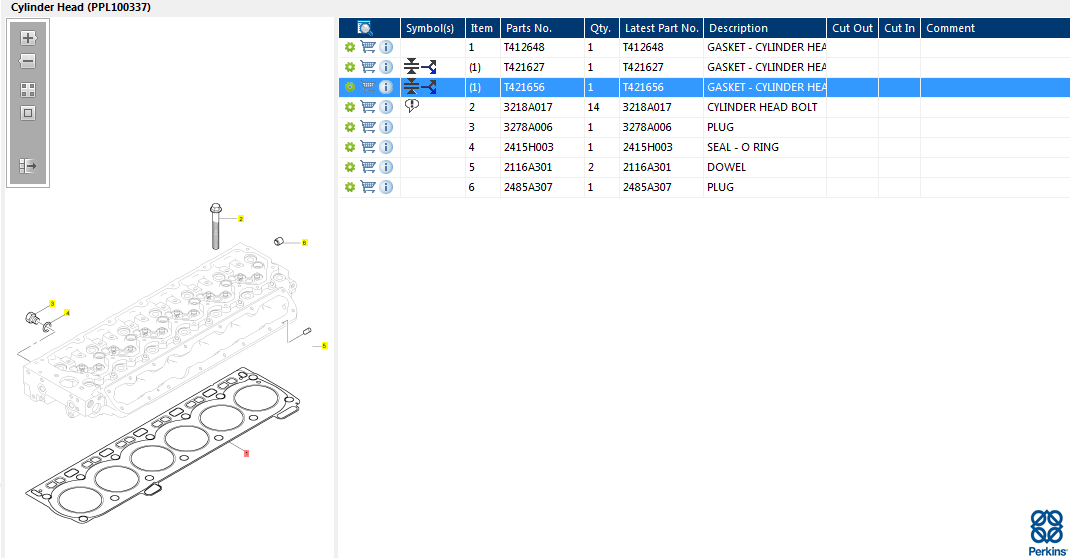
Task: Click the search icon in table header
Action: pyautogui.click(x=364, y=28)
